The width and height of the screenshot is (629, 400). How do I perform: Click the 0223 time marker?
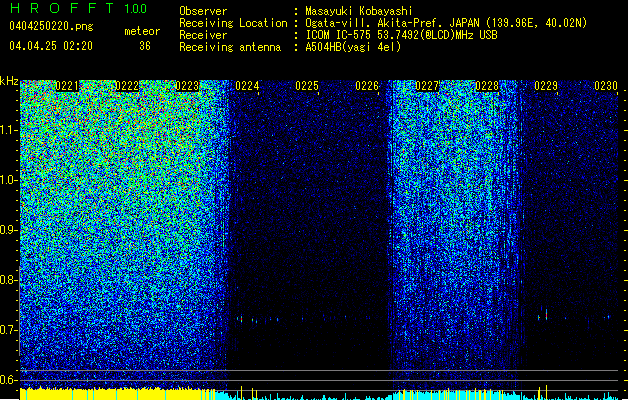point(187,86)
